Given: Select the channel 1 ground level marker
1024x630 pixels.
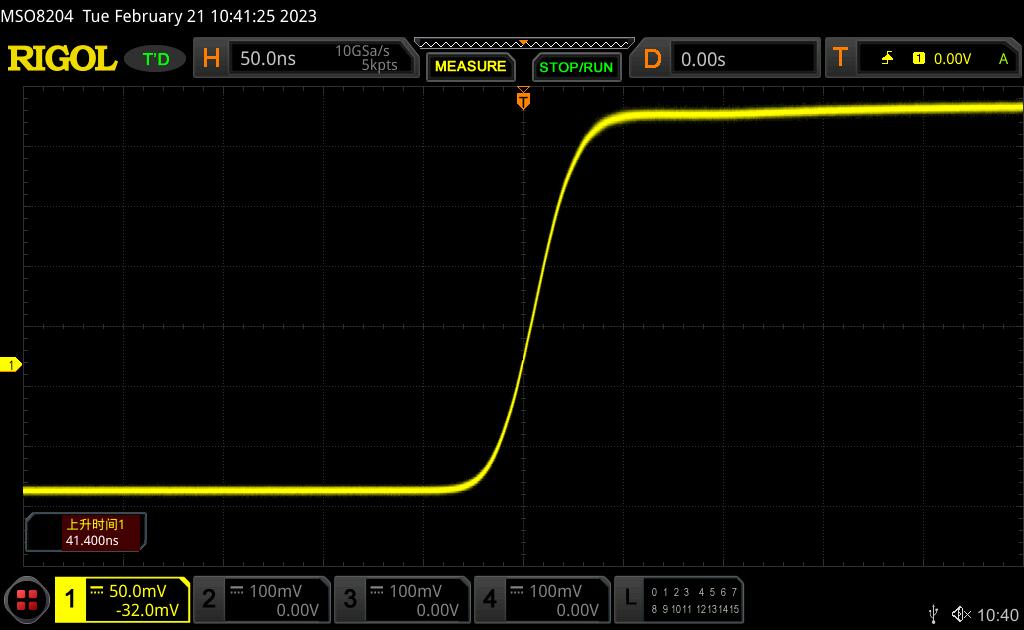Looking at the screenshot, I should click(x=13, y=366).
